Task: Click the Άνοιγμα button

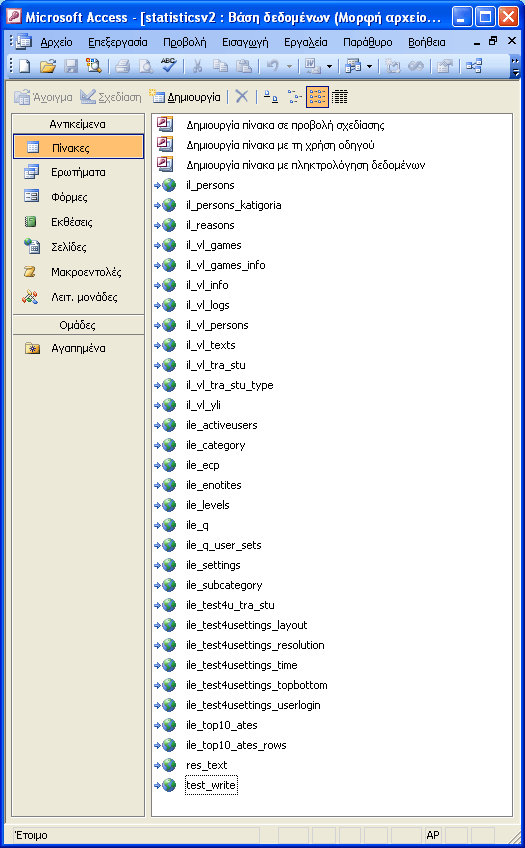Action: point(43,97)
